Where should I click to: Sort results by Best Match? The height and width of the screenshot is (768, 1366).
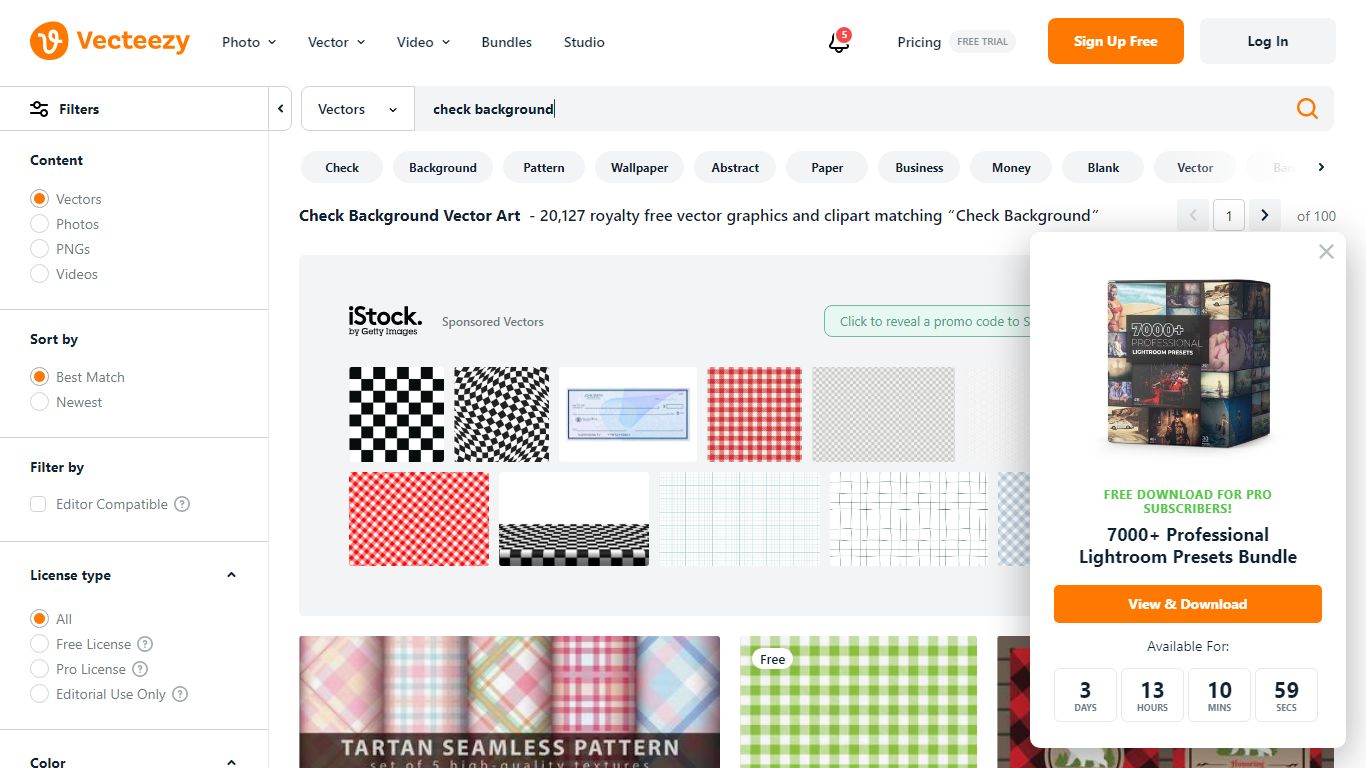click(39, 377)
